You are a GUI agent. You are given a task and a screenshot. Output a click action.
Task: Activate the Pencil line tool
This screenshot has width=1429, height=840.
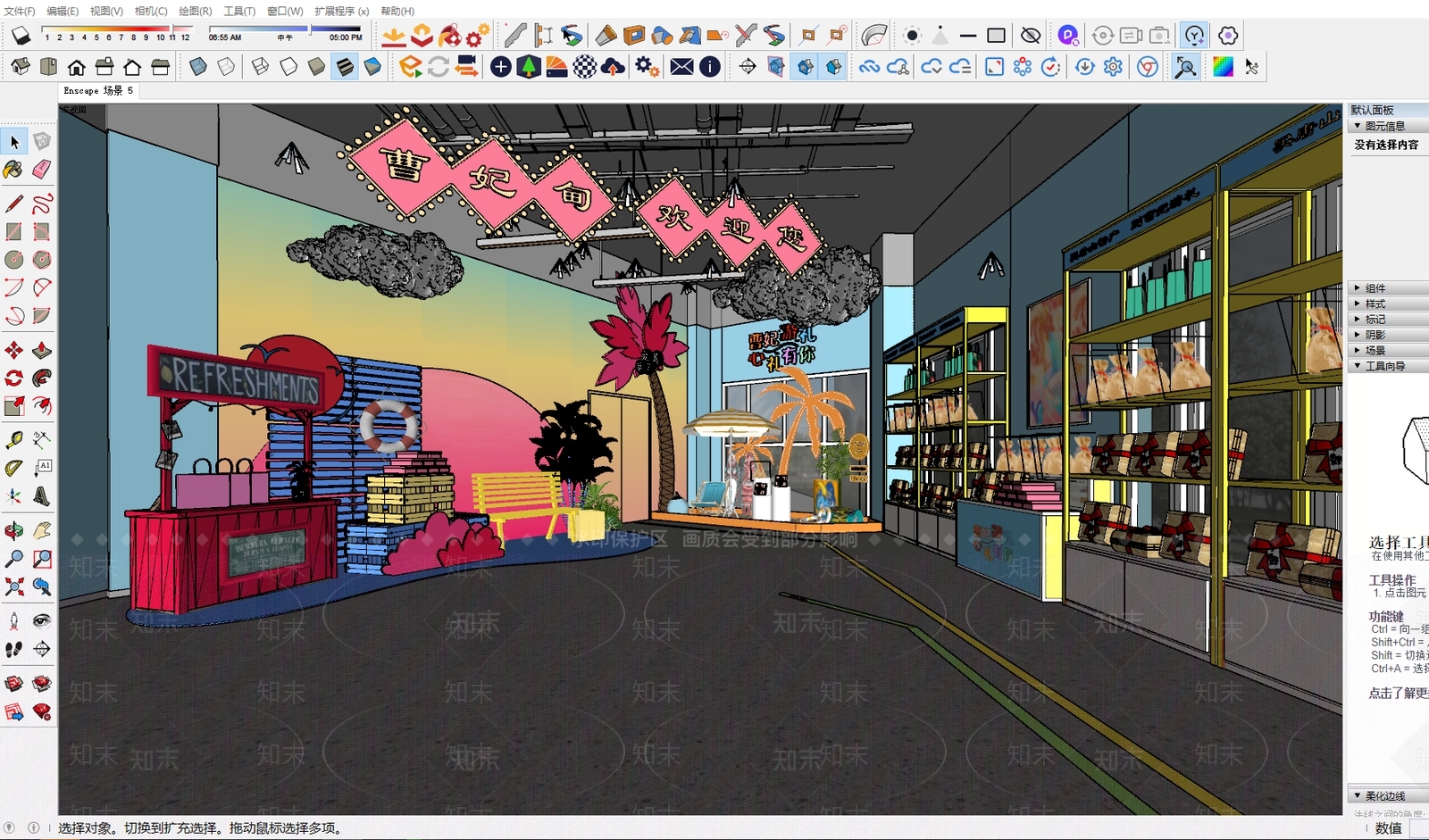coord(14,204)
